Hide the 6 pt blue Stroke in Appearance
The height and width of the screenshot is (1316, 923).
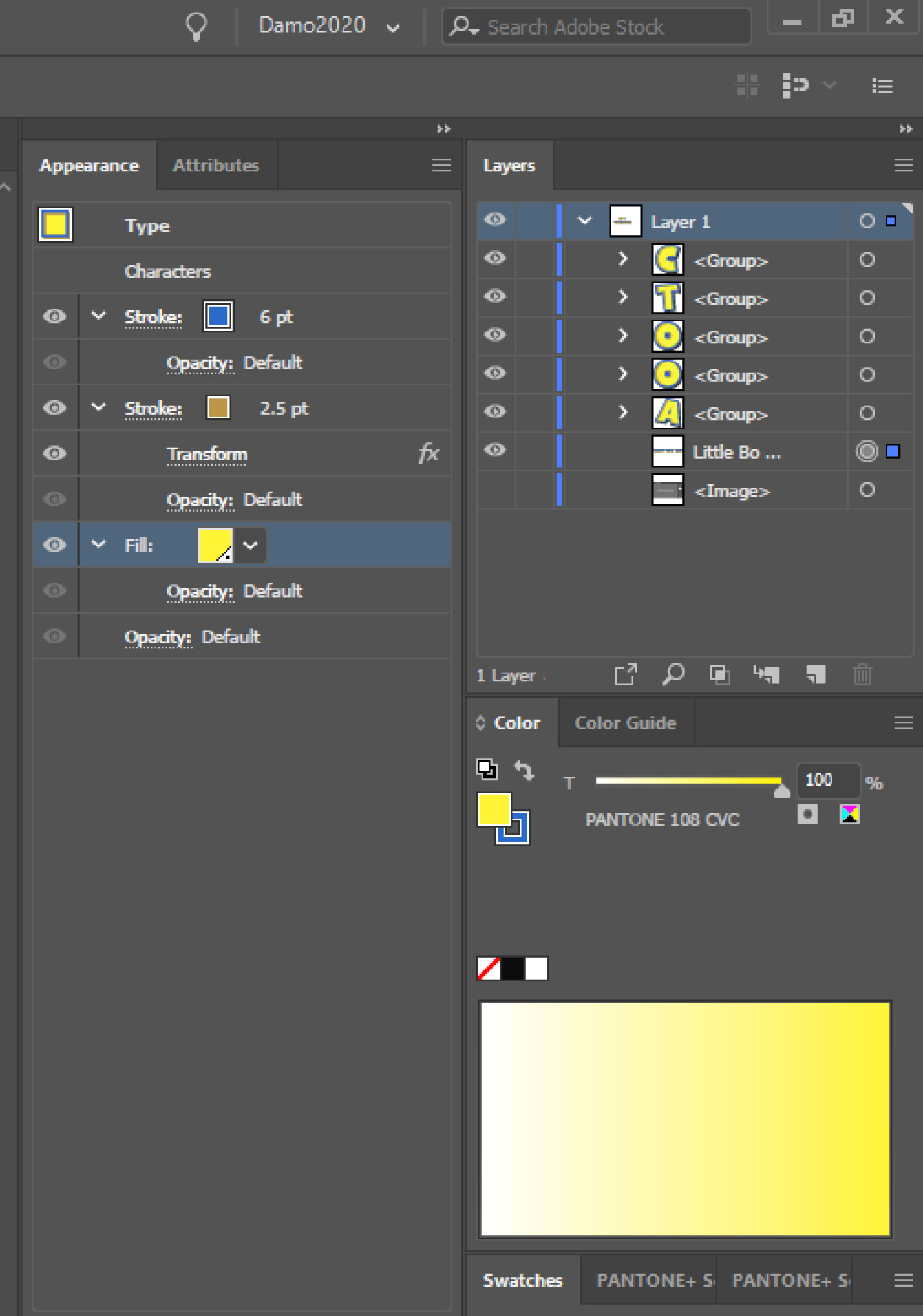[54, 316]
